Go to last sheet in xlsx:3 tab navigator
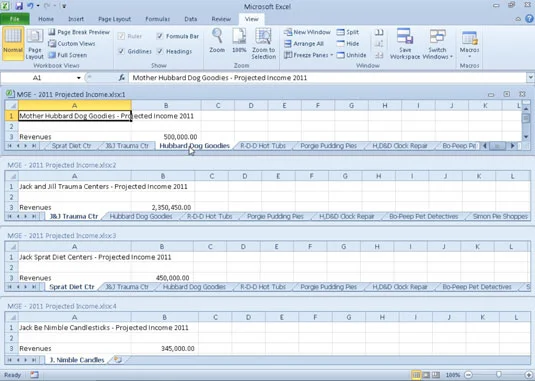The height and width of the screenshot is (381, 535). [x=34, y=287]
